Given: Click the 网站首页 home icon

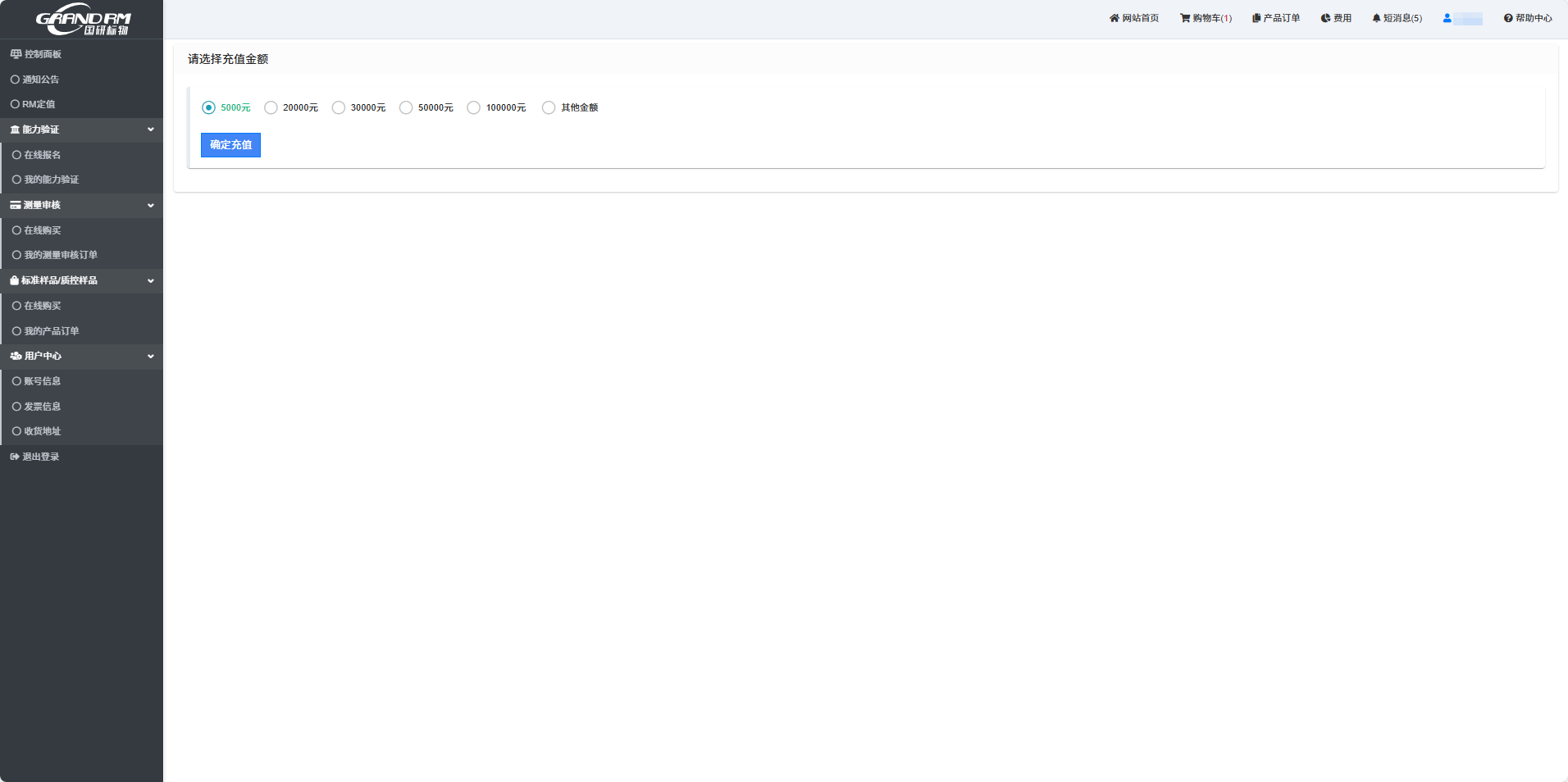Looking at the screenshot, I should (1113, 17).
